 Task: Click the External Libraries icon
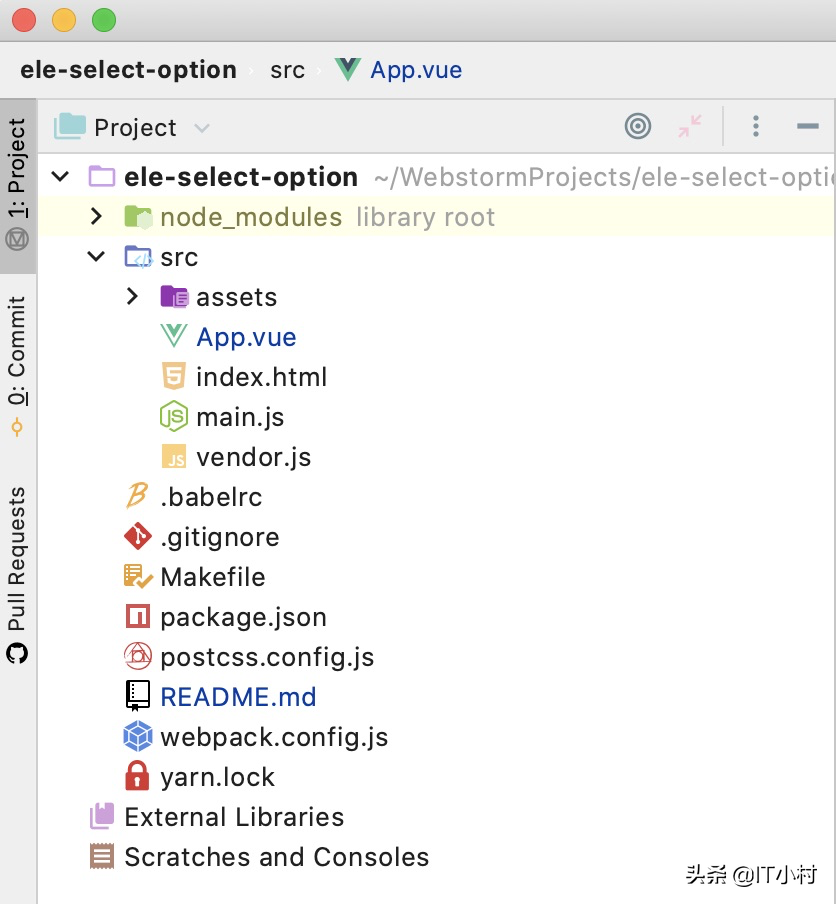102,816
